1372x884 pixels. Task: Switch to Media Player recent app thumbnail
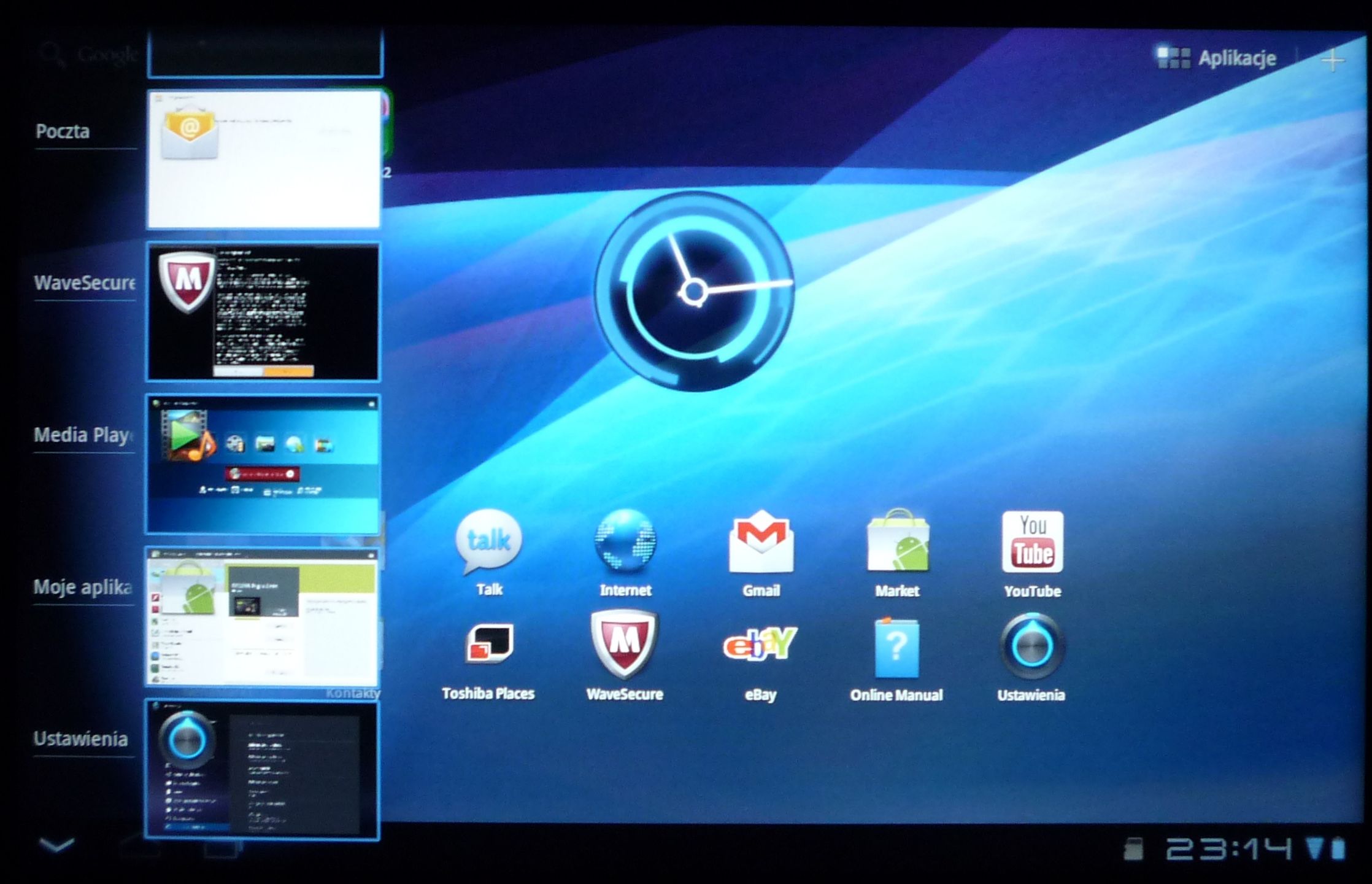(263, 464)
